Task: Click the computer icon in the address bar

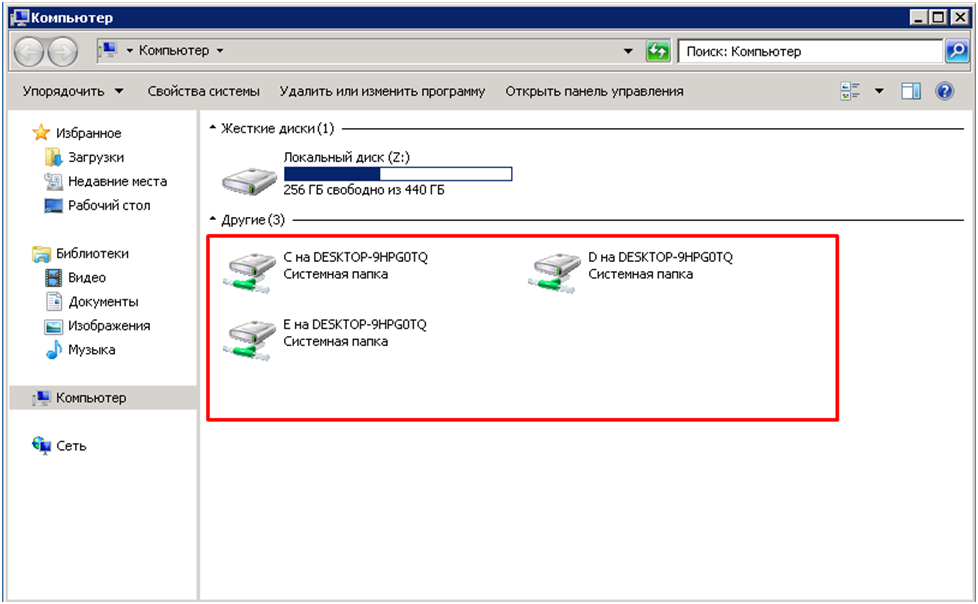Action: pyautogui.click(x=108, y=50)
